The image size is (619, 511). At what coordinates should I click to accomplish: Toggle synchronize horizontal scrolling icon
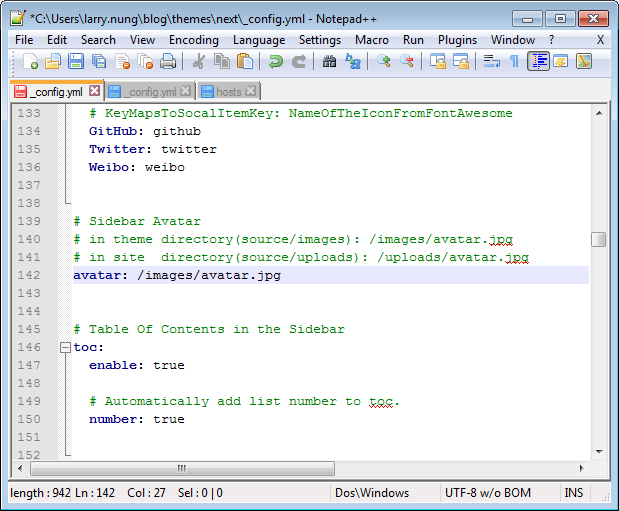click(461, 62)
